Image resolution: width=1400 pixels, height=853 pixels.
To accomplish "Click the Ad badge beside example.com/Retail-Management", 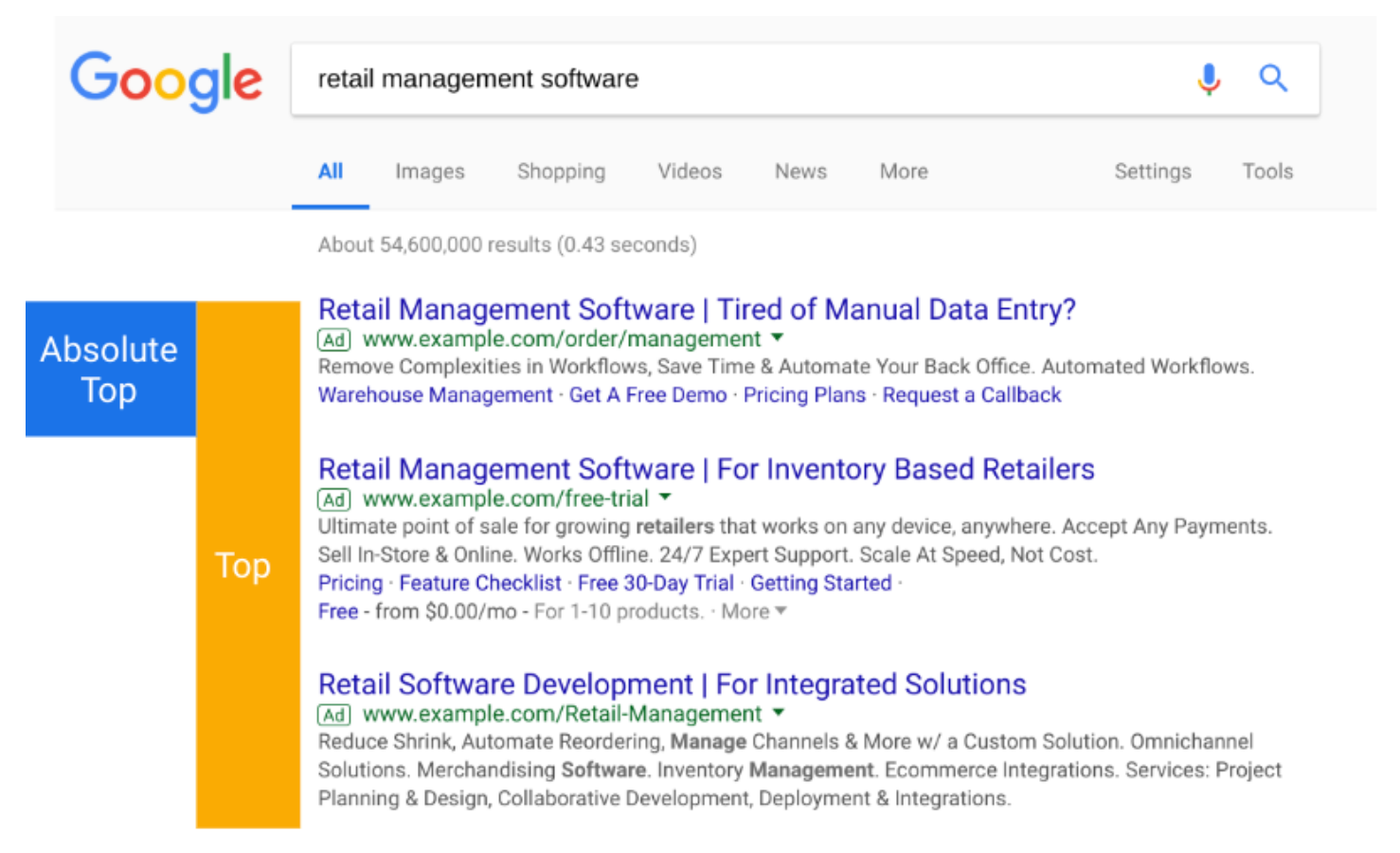I will [x=333, y=715].
